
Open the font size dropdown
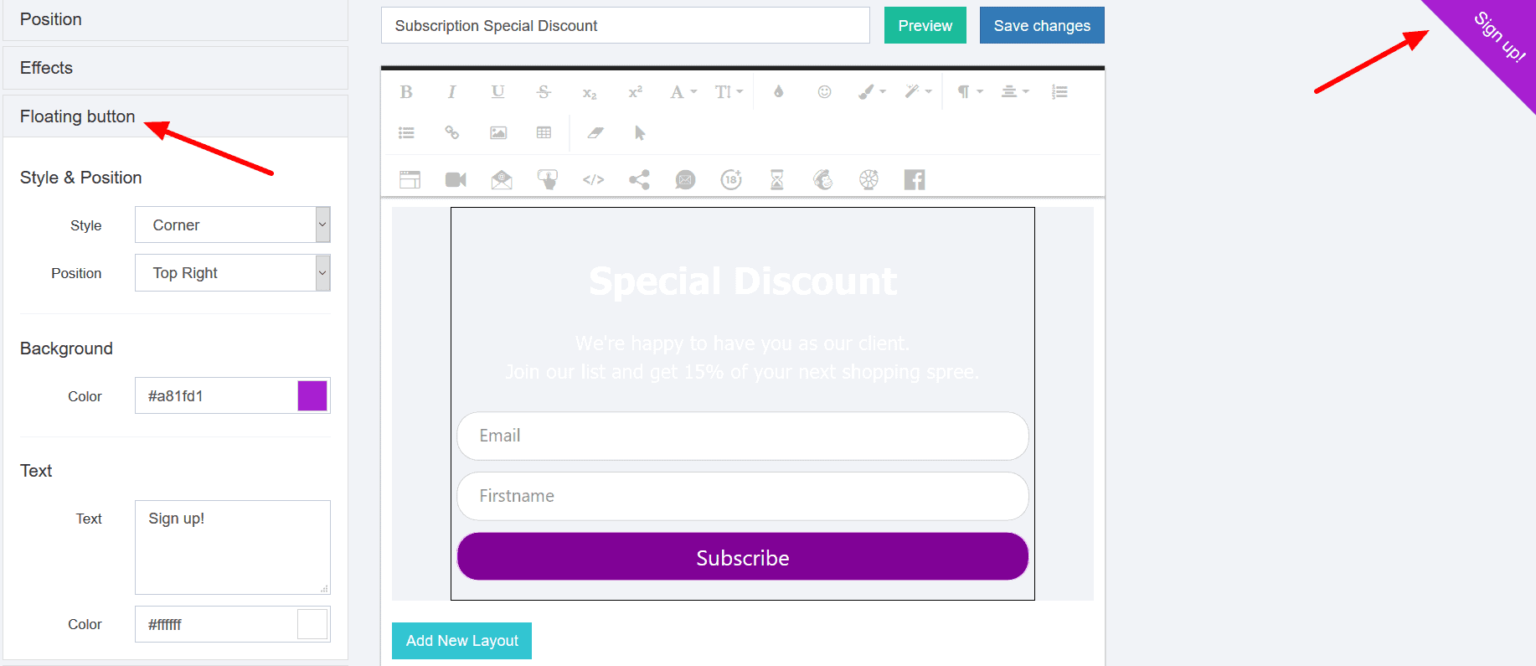coord(729,92)
